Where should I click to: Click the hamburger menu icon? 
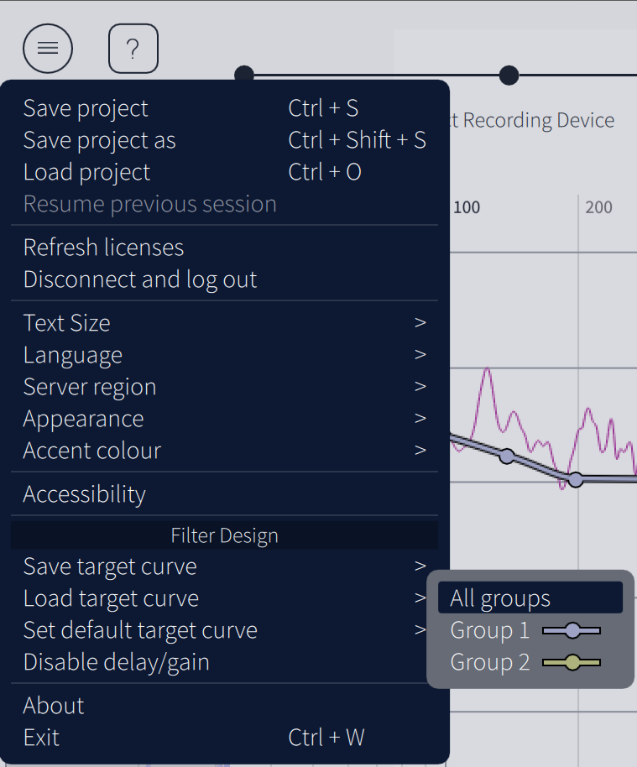(48, 48)
